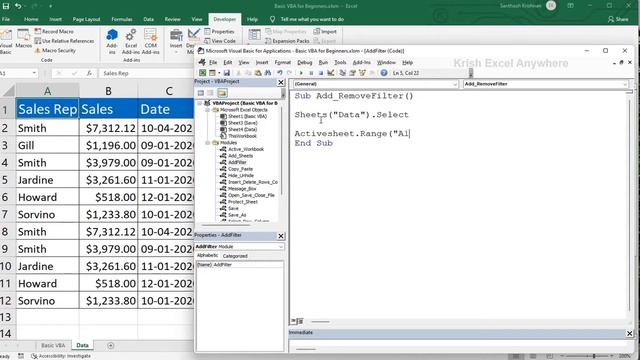Click View Object icon in Project pane
Viewport: 640px width, 360px height.
pyautogui.click(x=210, y=93)
